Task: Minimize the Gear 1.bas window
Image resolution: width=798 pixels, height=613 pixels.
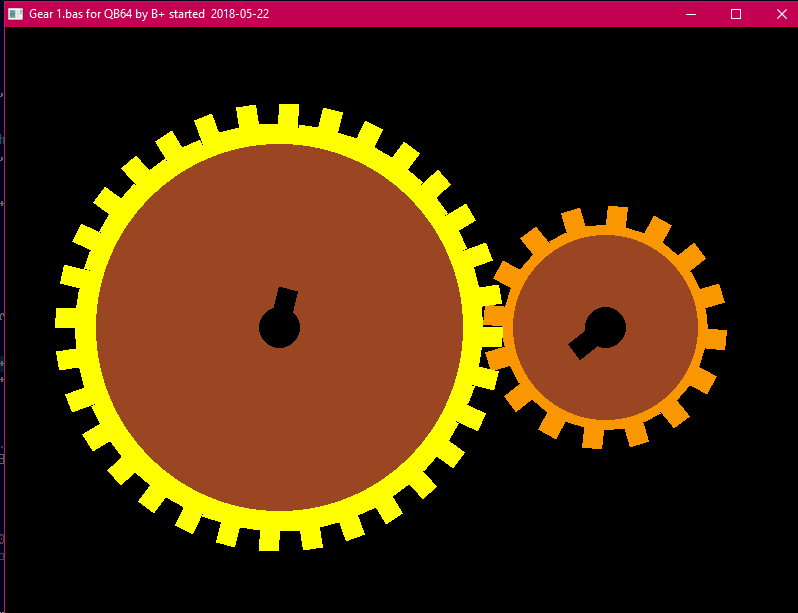Action: point(690,14)
